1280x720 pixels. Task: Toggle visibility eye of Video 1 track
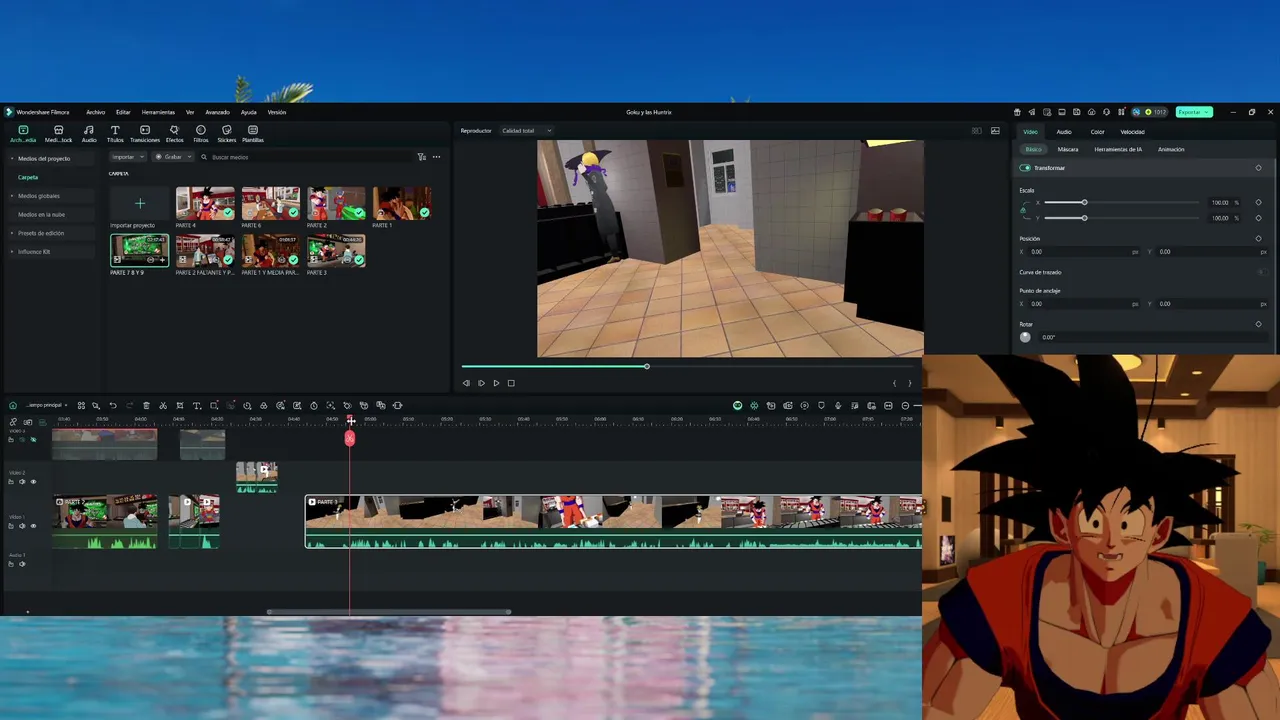[33, 526]
